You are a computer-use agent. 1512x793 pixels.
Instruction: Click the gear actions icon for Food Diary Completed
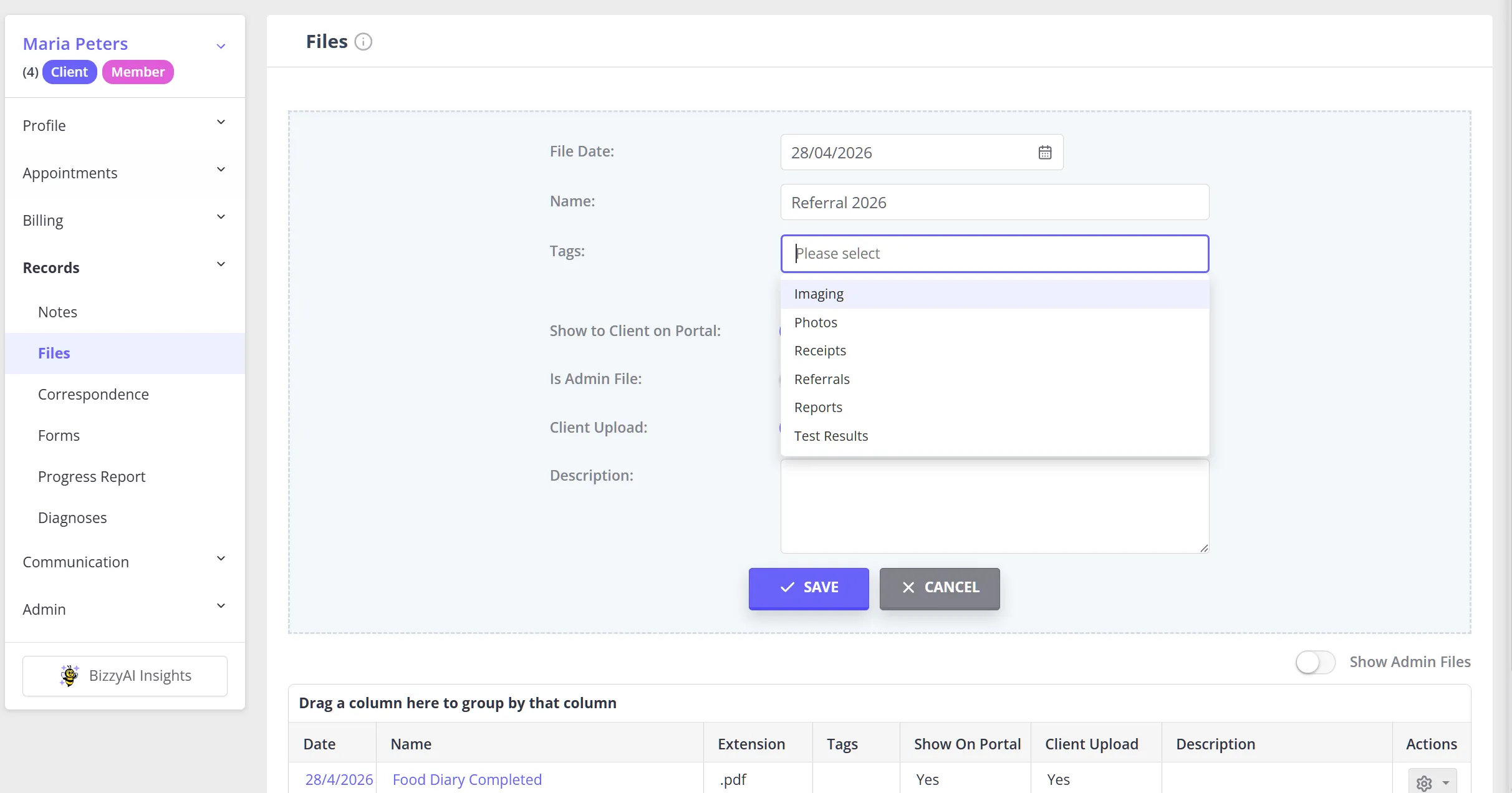[1424, 783]
